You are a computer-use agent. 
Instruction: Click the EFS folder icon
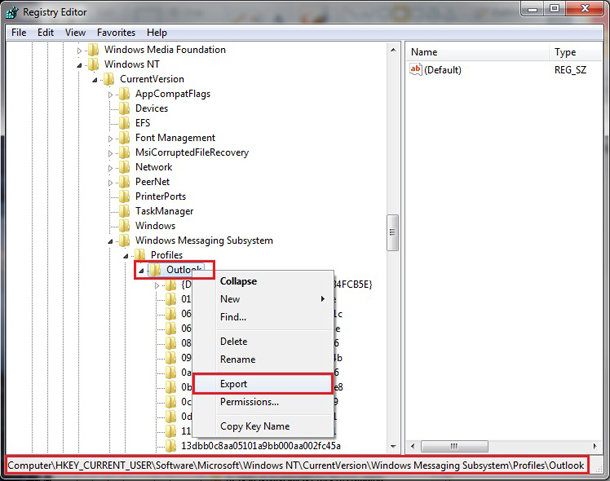coord(124,123)
